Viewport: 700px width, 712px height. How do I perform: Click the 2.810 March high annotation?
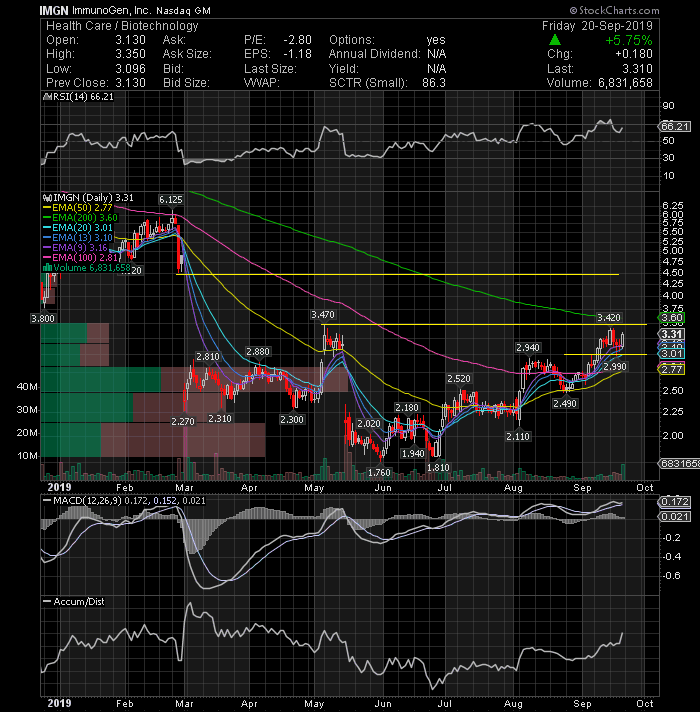[x=208, y=356]
